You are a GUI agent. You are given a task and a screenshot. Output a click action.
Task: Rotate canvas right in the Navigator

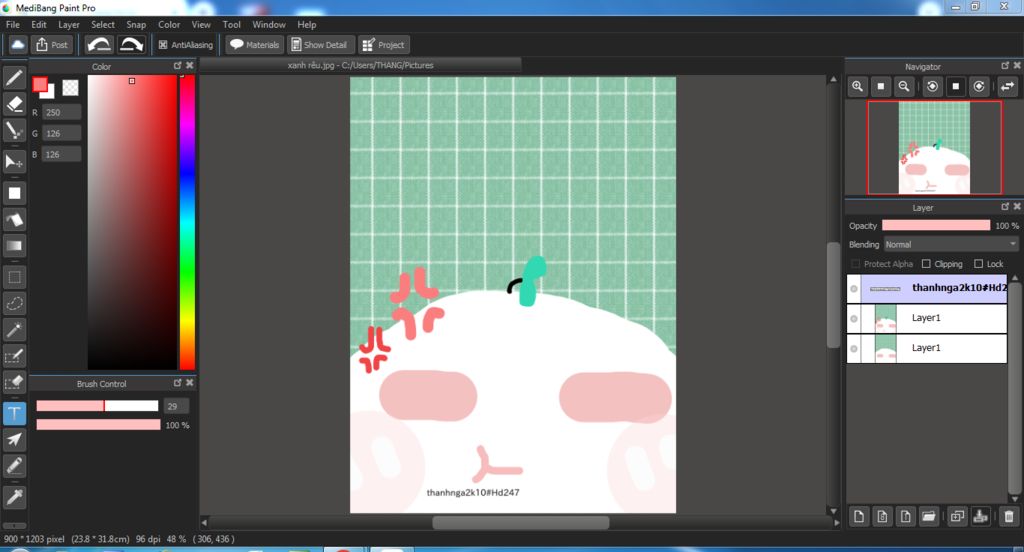pyautogui.click(x=979, y=86)
